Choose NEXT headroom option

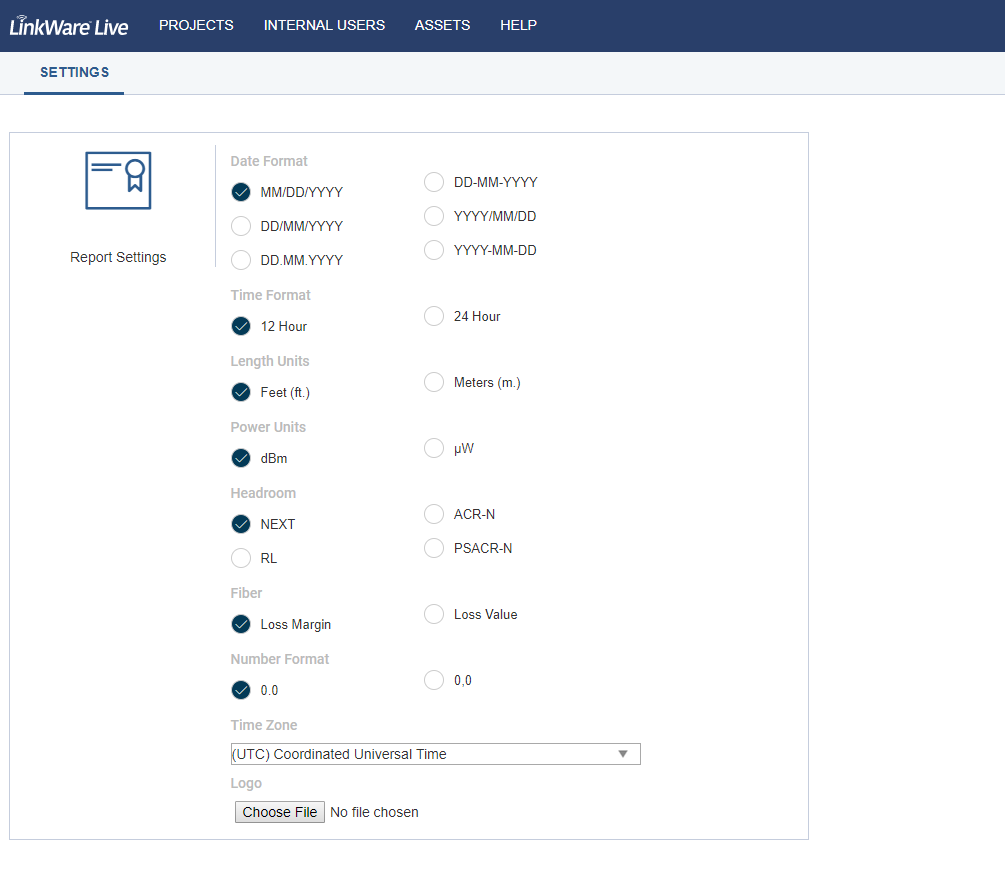tap(241, 524)
